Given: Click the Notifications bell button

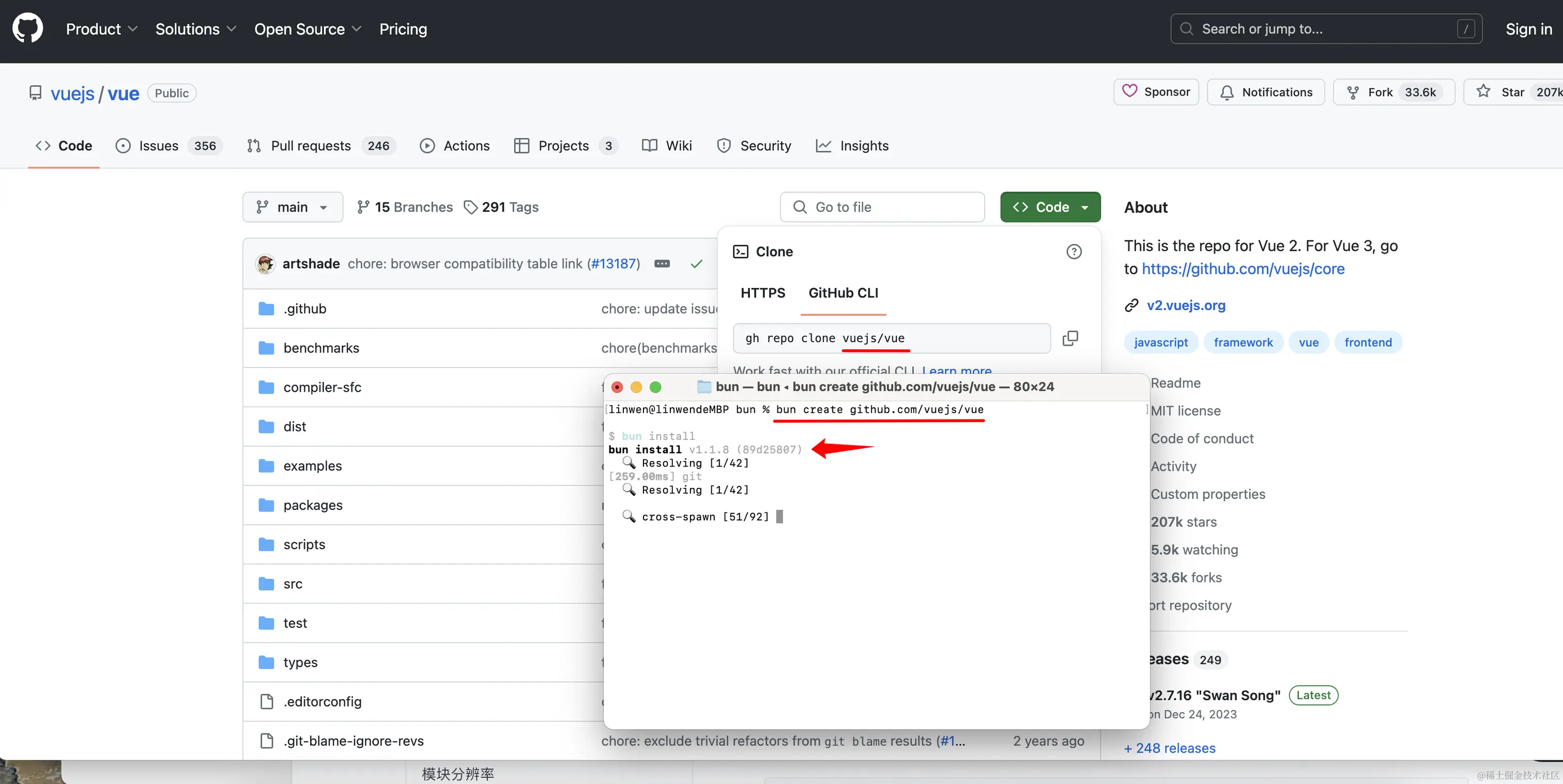Looking at the screenshot, I should pyautogui.click(x=1266, y=91).
